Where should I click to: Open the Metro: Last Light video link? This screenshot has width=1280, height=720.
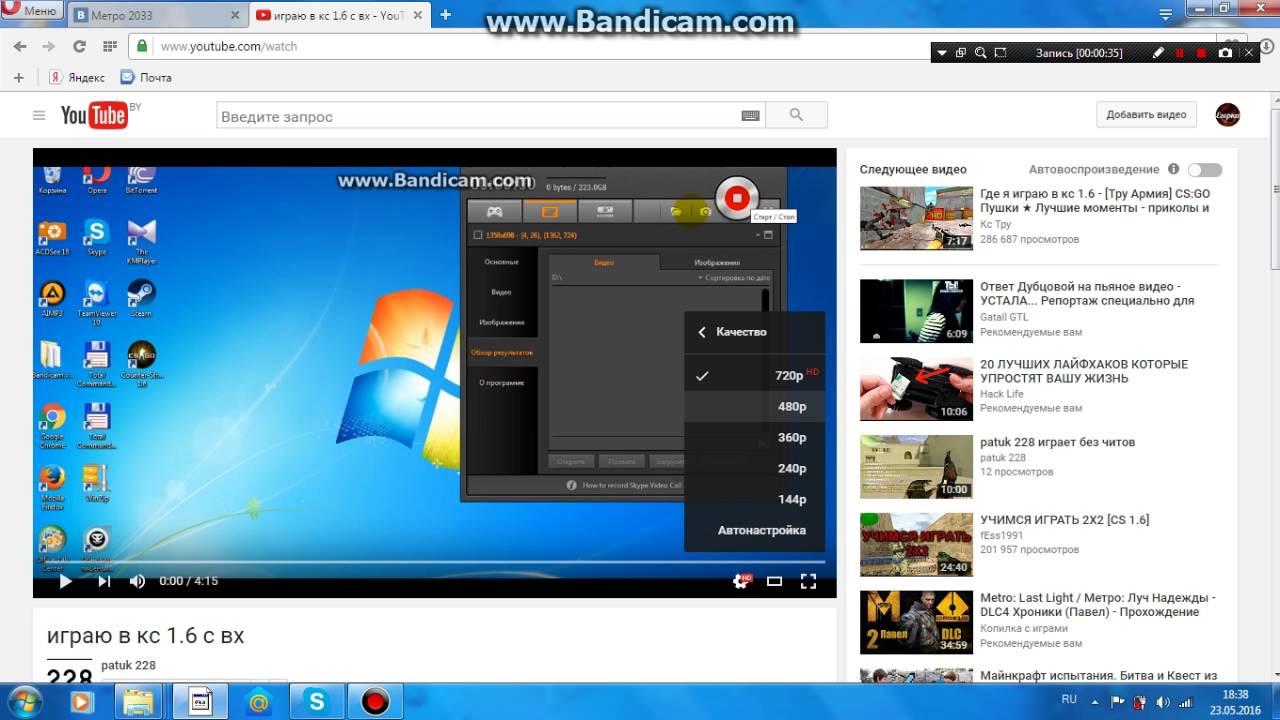1097,605
